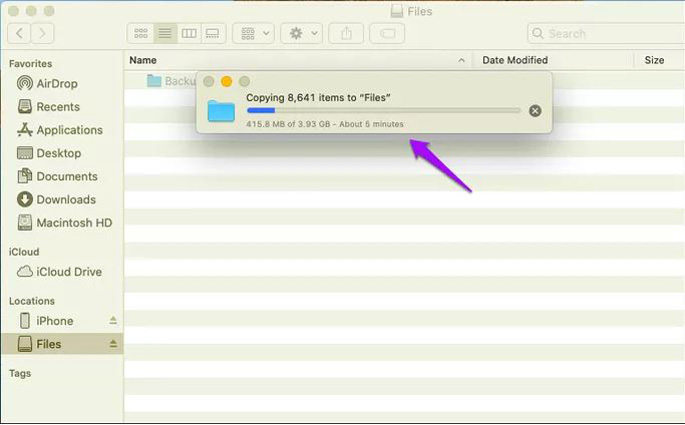Viewport: 685px width, 425px height.
Task: Open the Action gear dropdown menu
Action: pyautogui.click(x=301, y=33)
